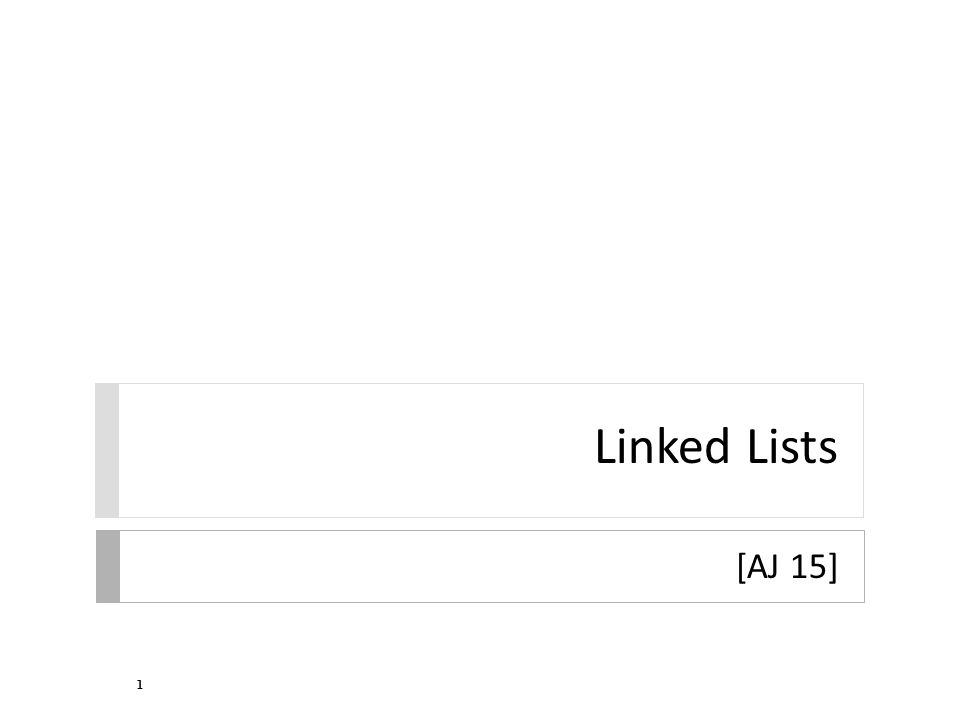
Task: Select the "[AJ 15]" subtitle text
Action: coord(787,567)
